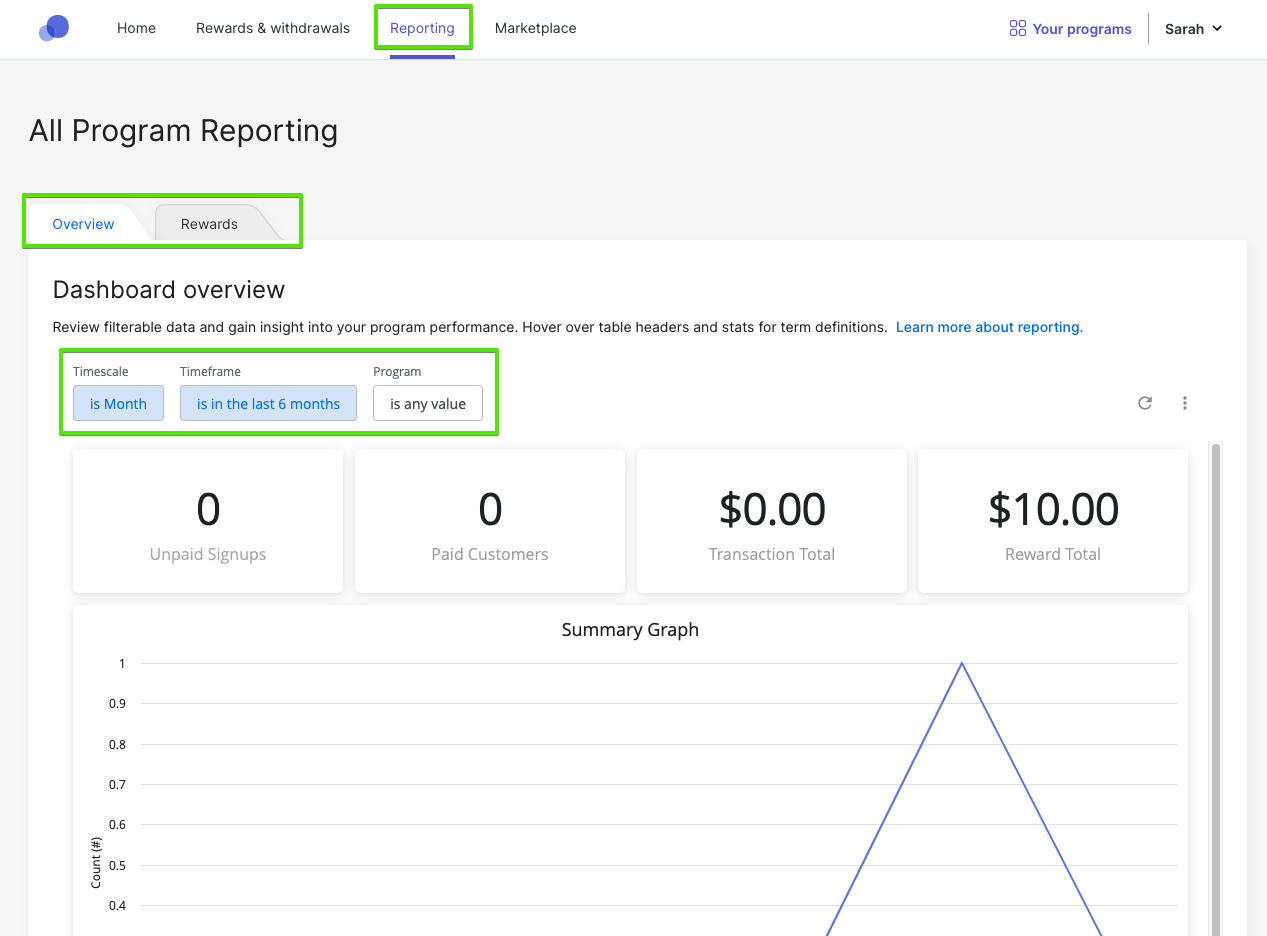Screen dimensions: 1267x936
Task: Expand the Sarah account dropdown
Action: click(x=1194, y=29)
